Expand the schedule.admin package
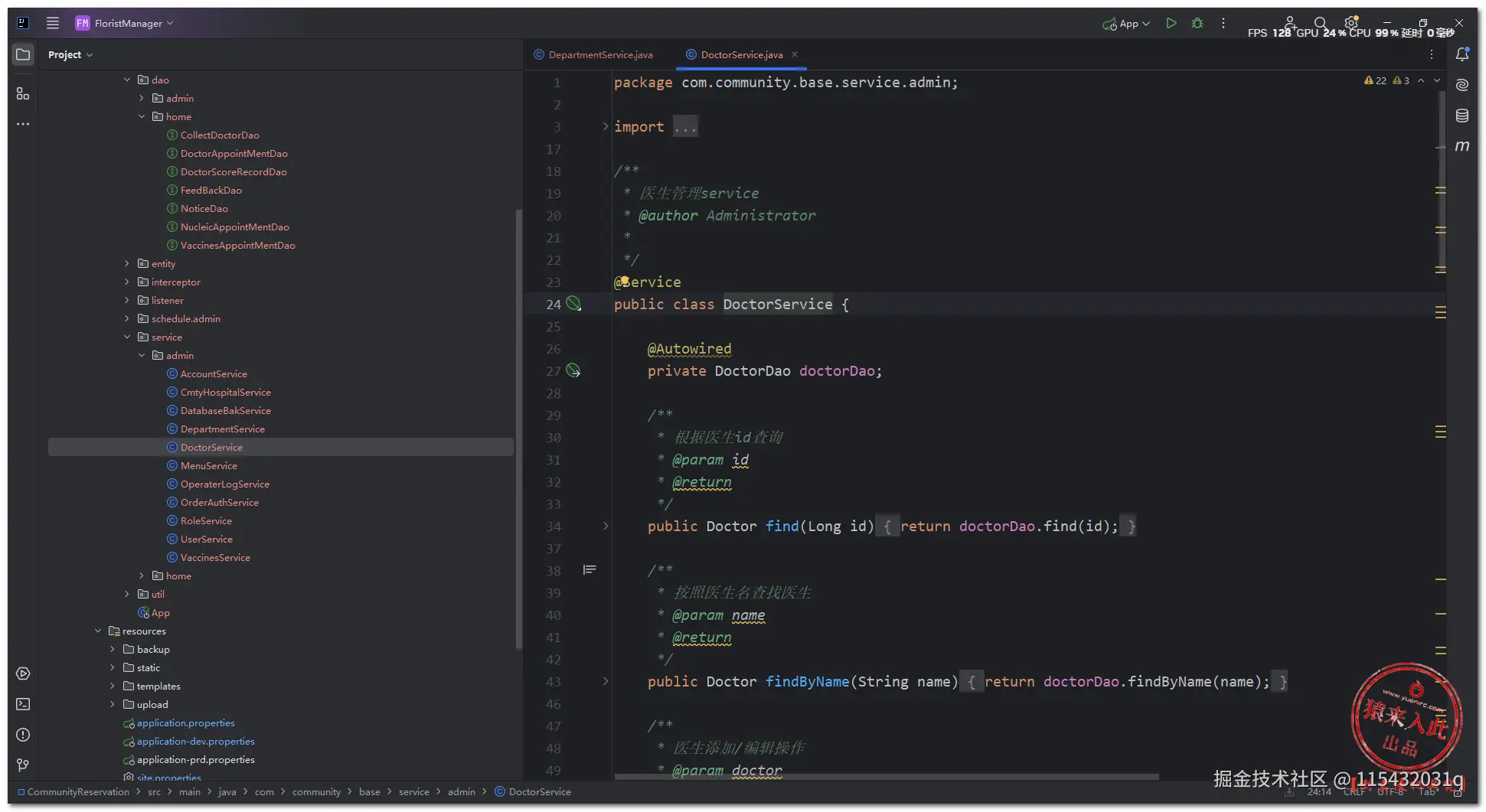1486x812 pixels. coord(127,318)
